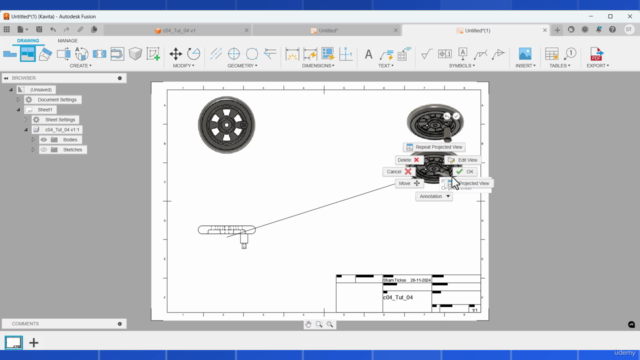Switch to the DRAWING ribbon tab
The width and height of the screenshot is (640, 360).
(28, 41)
